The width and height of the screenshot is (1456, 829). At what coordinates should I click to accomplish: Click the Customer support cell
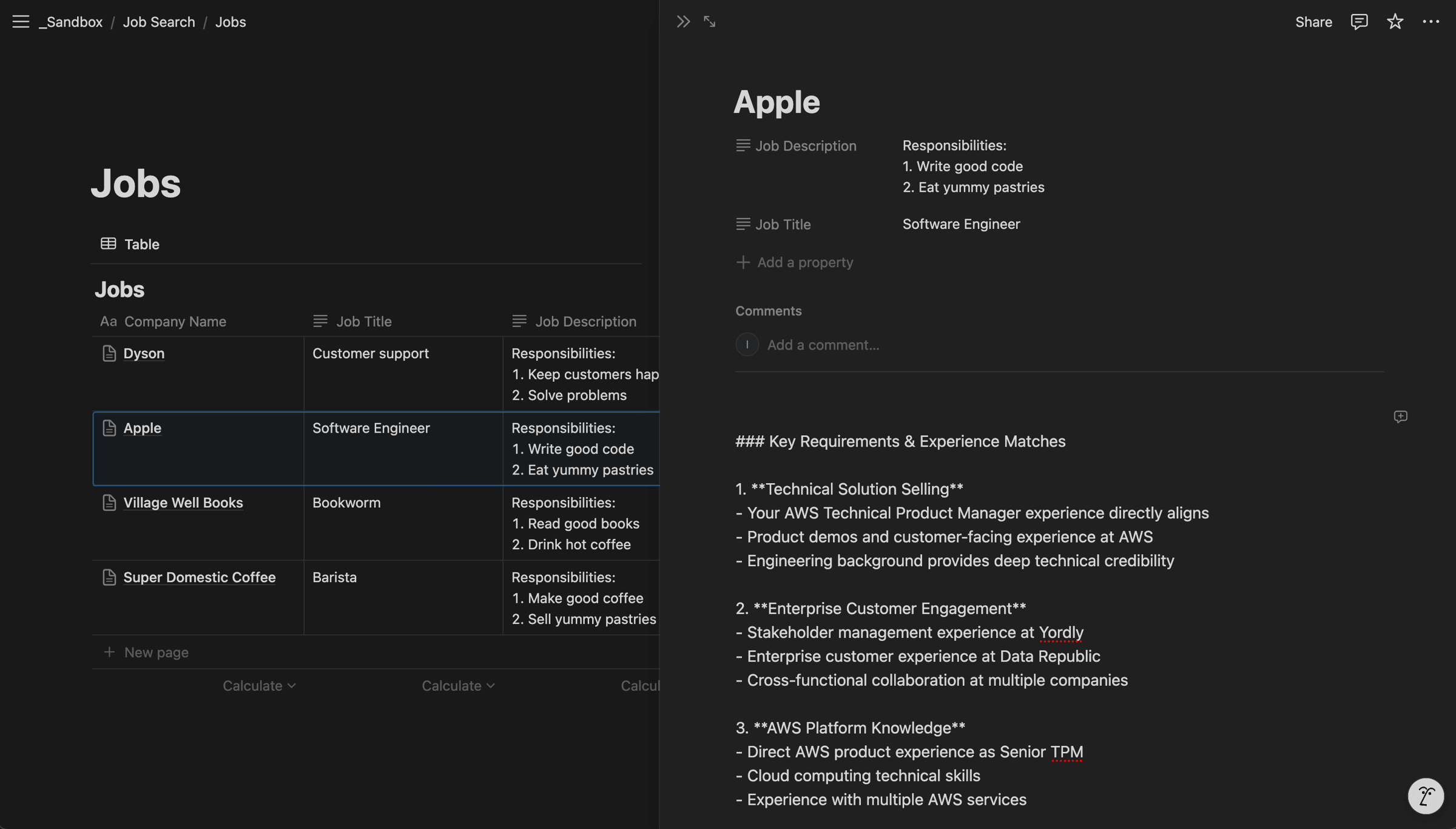pyautogui.click(x=403, y=374)
